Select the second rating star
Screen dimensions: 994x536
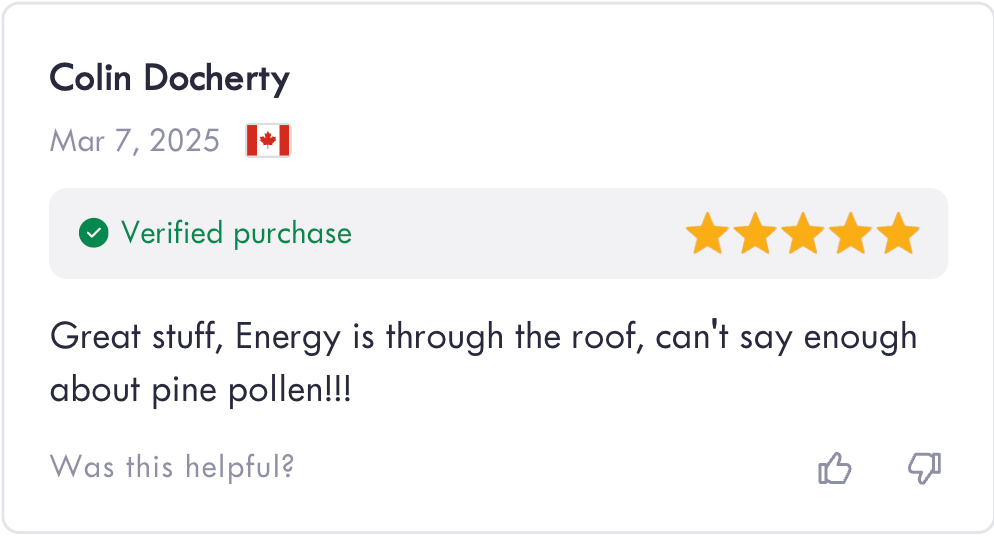coord(754,234)
